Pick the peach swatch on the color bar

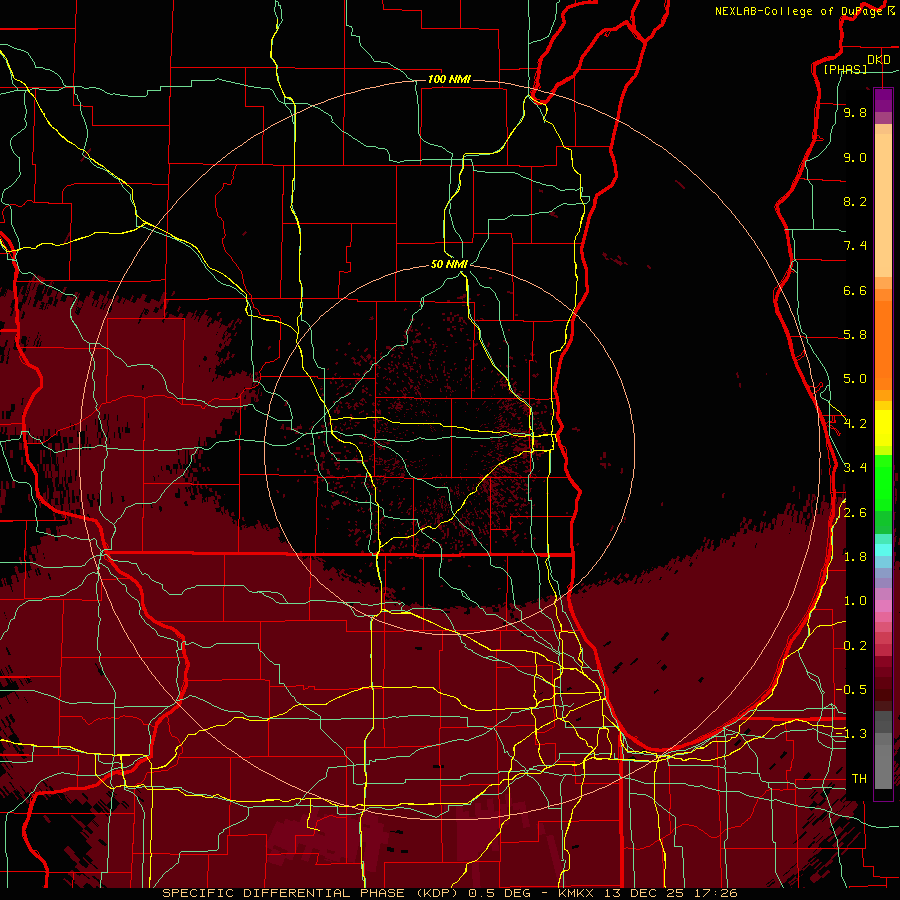pyautogui.click(x=883, y=205)
